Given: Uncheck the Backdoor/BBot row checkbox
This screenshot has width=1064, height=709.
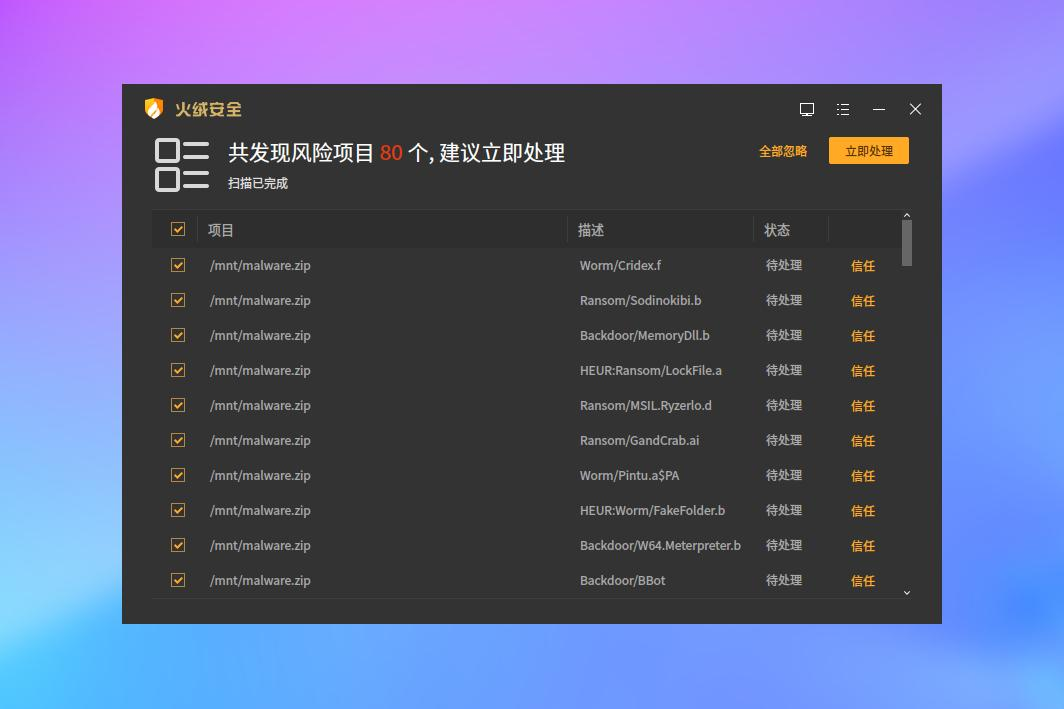Looking at the screenshot, I should [178, 580].
